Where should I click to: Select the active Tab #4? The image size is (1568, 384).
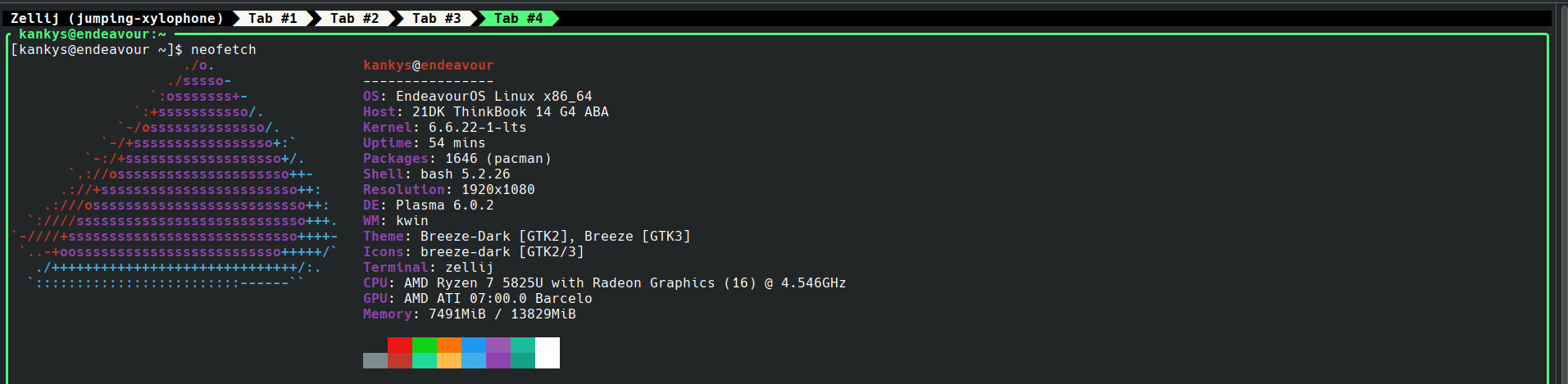pos(518,18)
